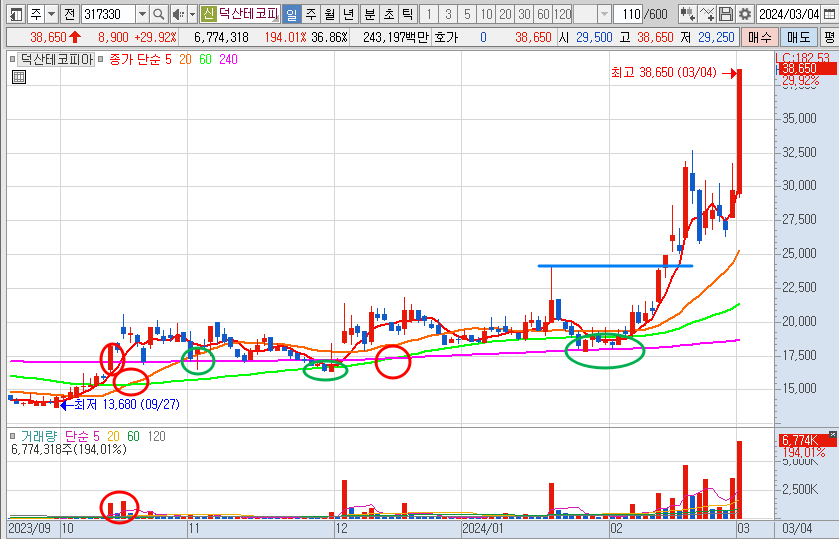Expand the 주 market type dropdown arrow
The image size is (839, 539).
coord(51,14)
